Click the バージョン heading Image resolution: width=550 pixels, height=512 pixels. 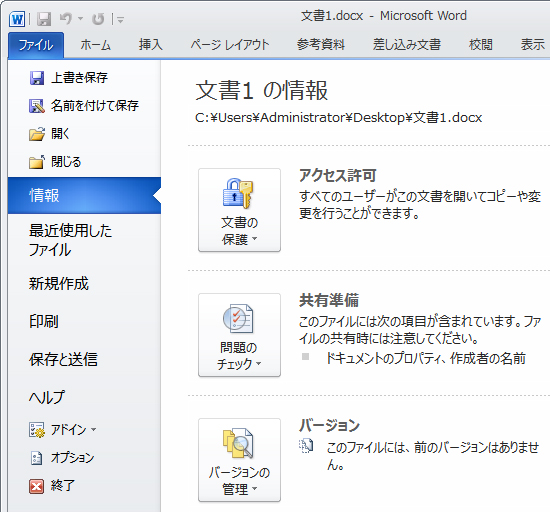pyautogui.click(x=329, y=425)
